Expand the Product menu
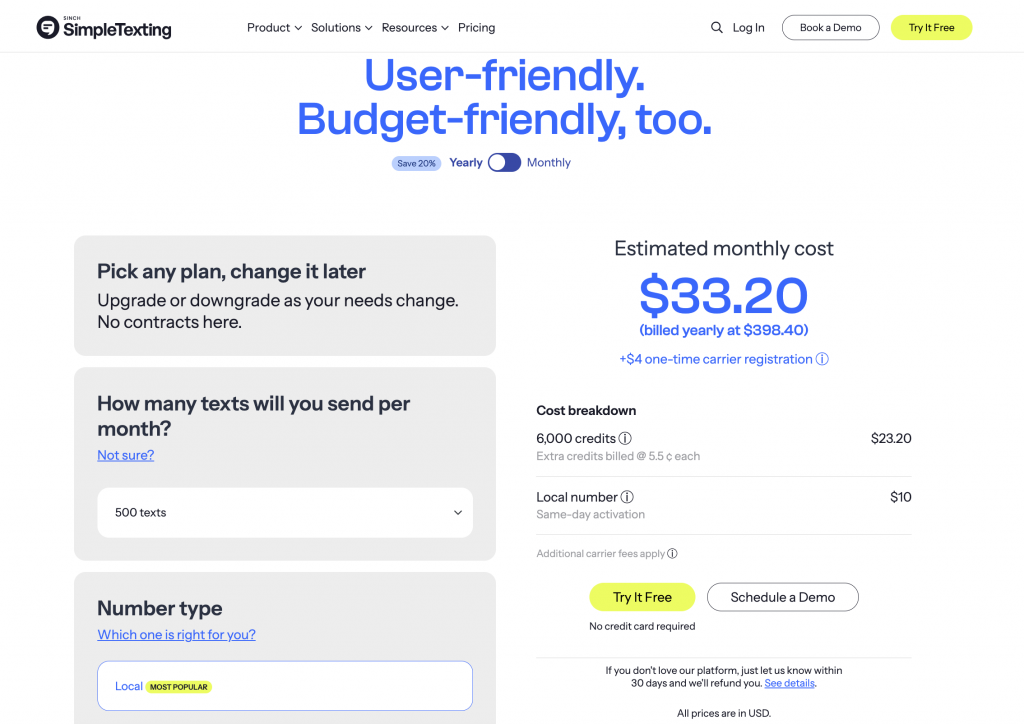Screen dimensions: 1024x724 tap(274, 28)
